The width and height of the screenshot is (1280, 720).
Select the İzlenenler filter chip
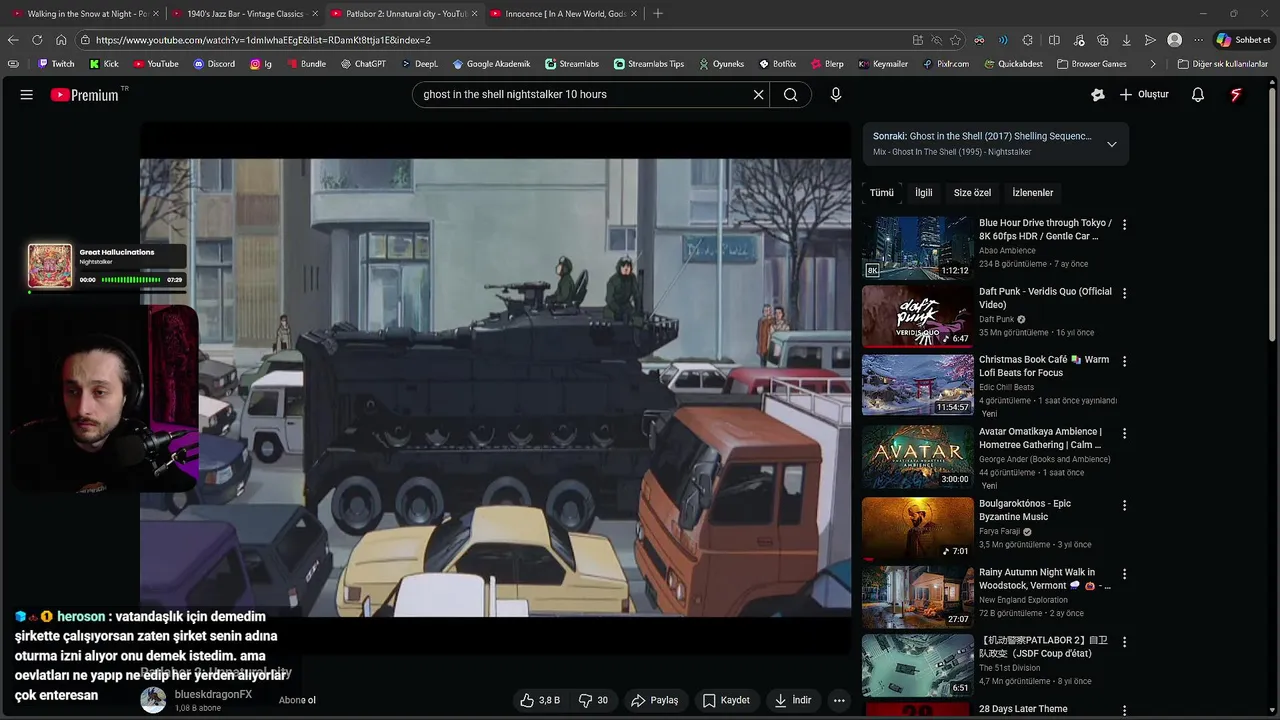pos(1032,193)
